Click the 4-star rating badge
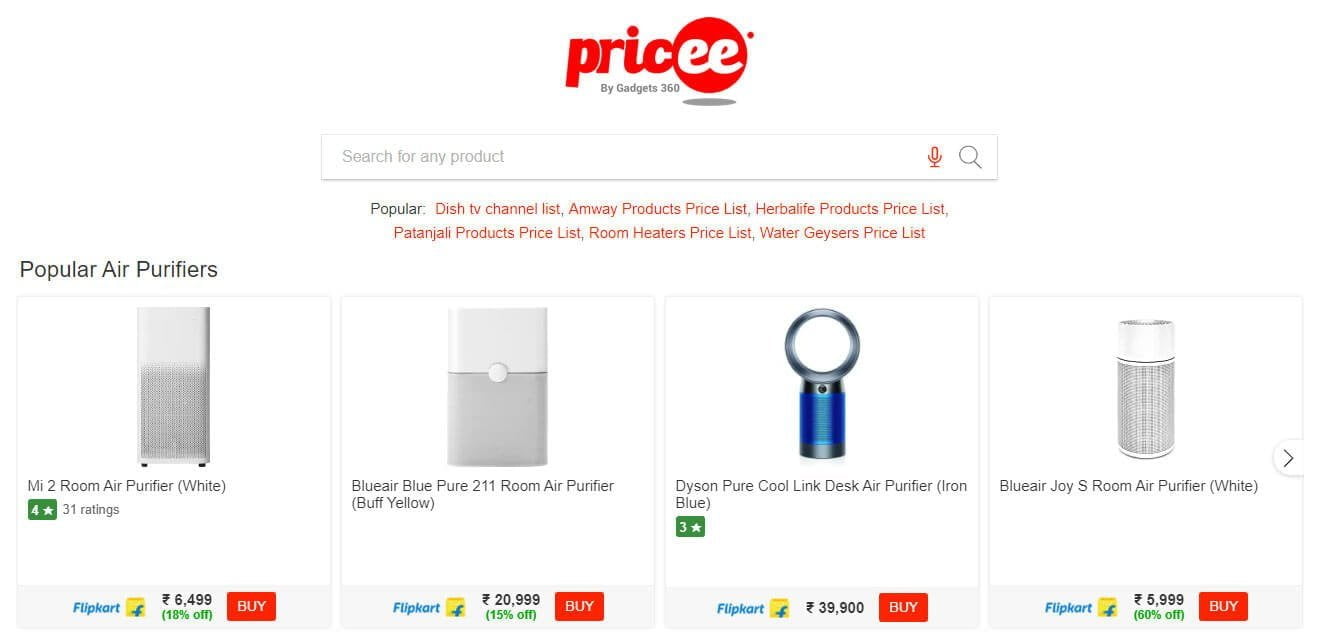 point(42,510)
